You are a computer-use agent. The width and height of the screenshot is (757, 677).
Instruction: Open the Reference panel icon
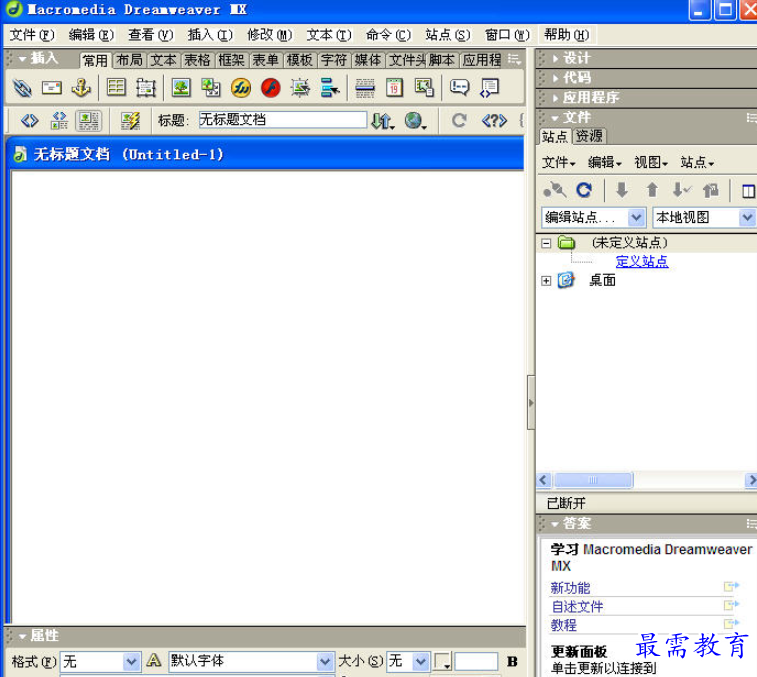coord(494,120)
